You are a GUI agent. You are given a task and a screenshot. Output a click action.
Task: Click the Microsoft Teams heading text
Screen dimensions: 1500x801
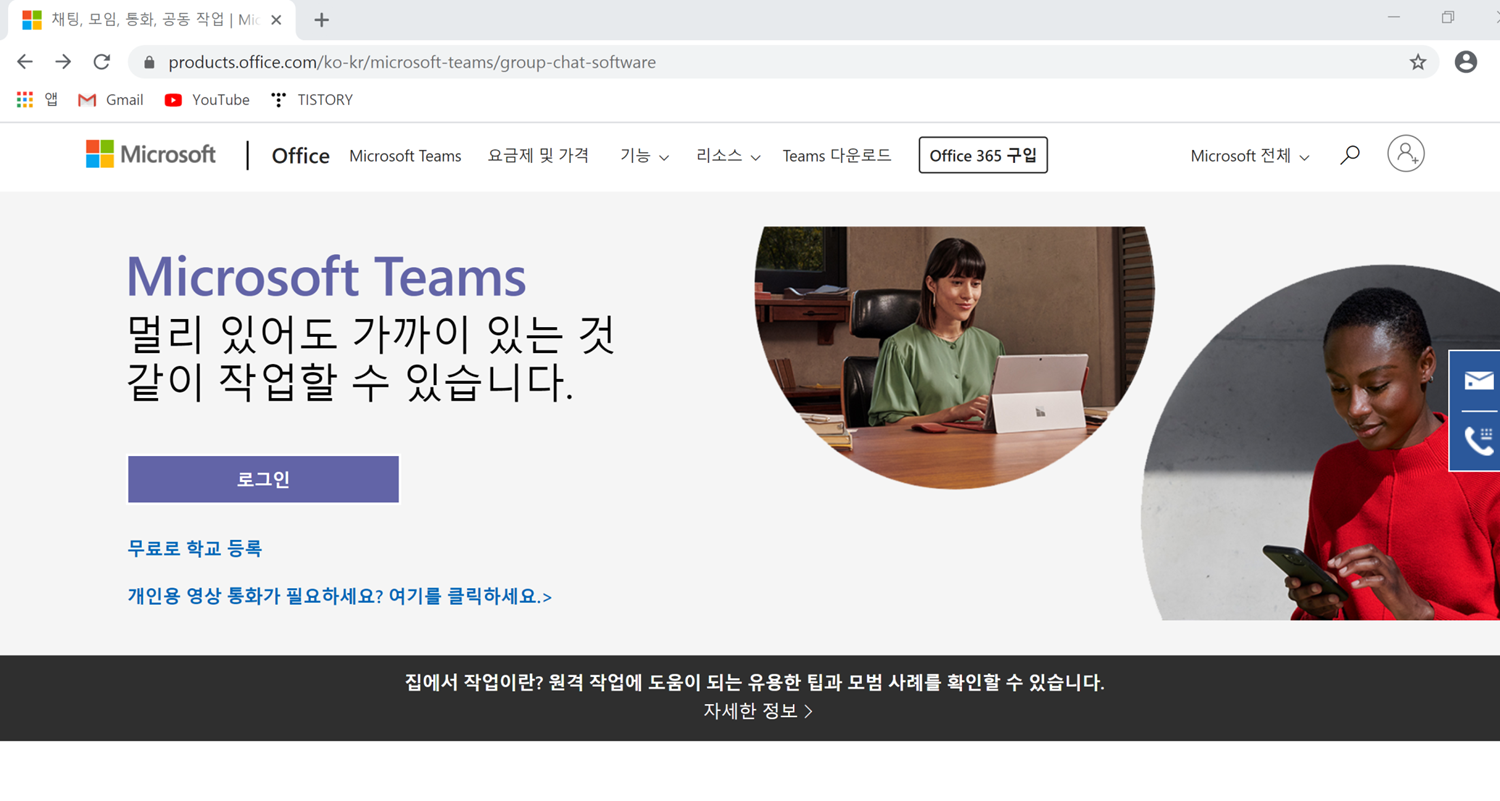[x=326, y=276]
